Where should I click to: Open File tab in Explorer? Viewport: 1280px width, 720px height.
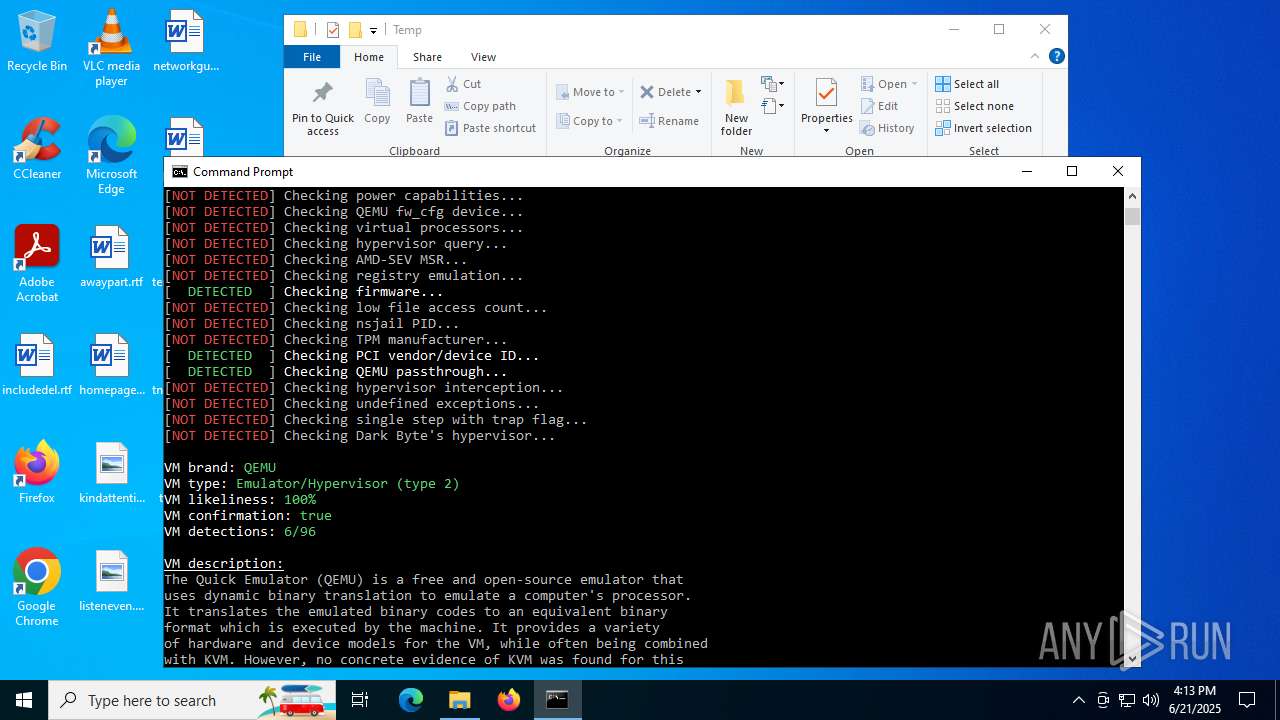(x=312, y=57)
